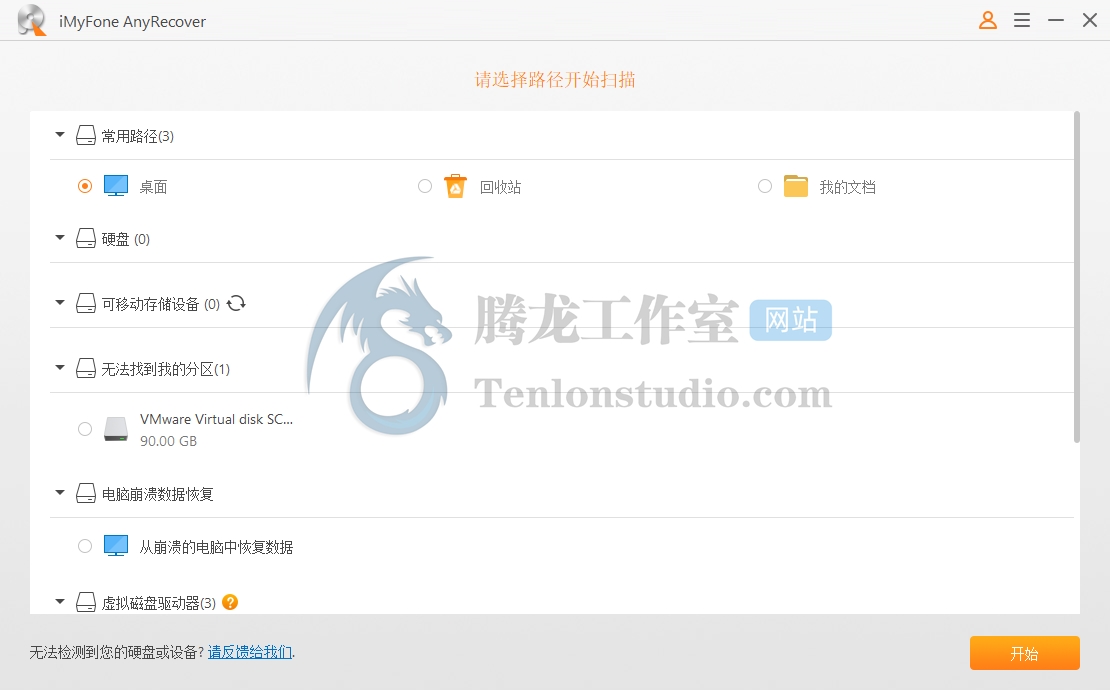Click the 桌面 label
Viewport: 1110px width, 690px height.
(153, 187)
